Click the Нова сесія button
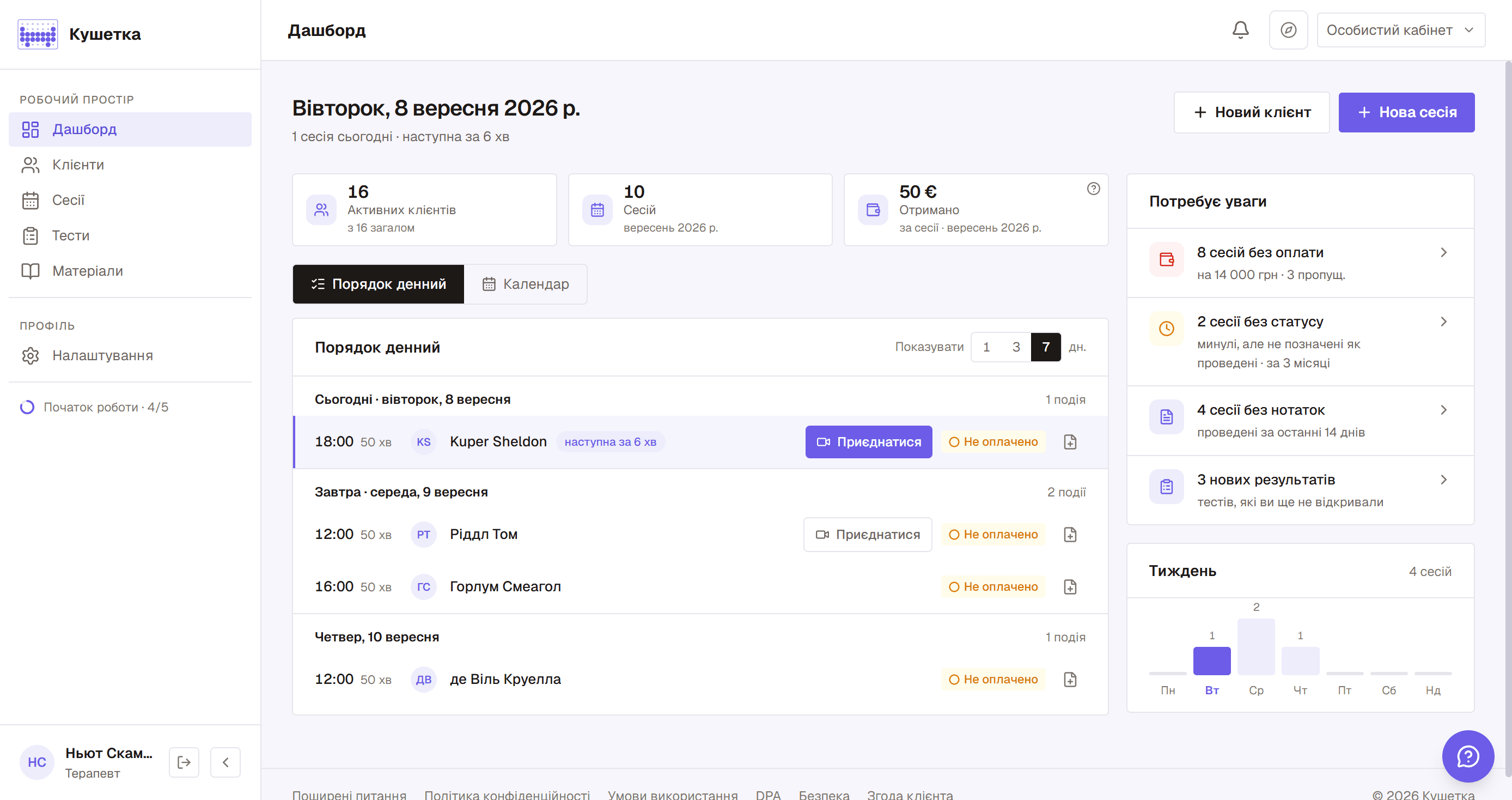The height and width of the screenshot is (800, 1512). click(x=1406, y=112)
